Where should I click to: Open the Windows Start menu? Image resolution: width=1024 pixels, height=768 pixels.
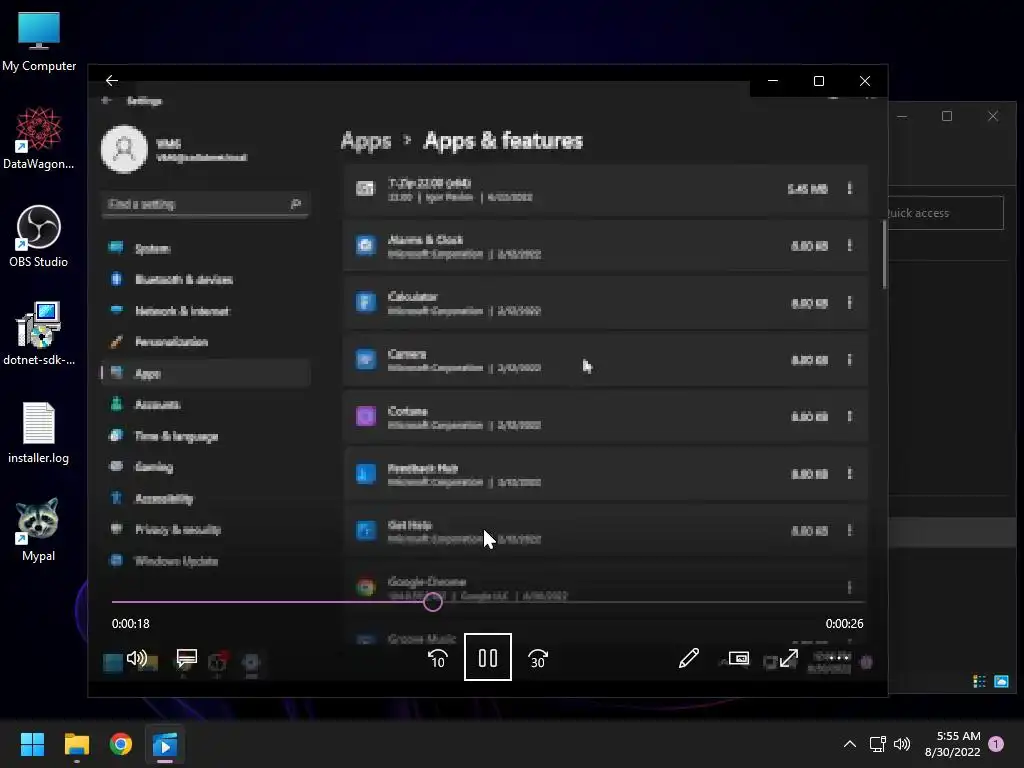click(32, 744)
